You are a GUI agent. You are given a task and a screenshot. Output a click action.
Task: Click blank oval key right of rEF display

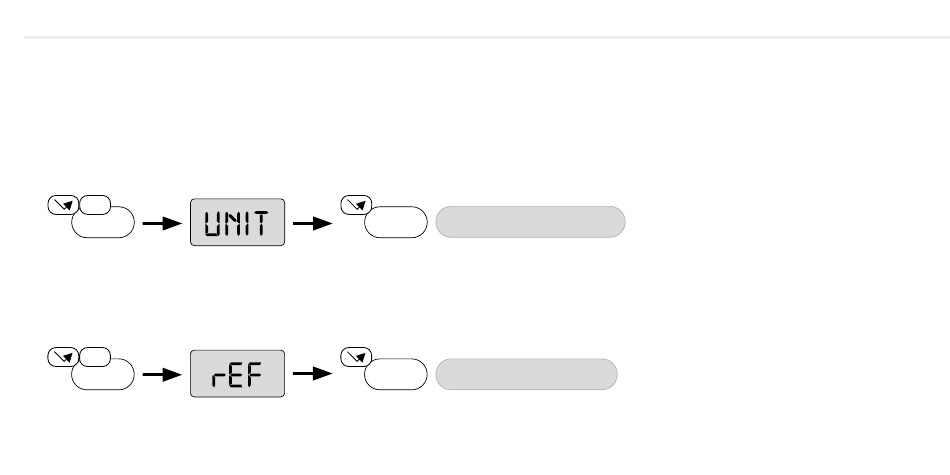(396, 374)
